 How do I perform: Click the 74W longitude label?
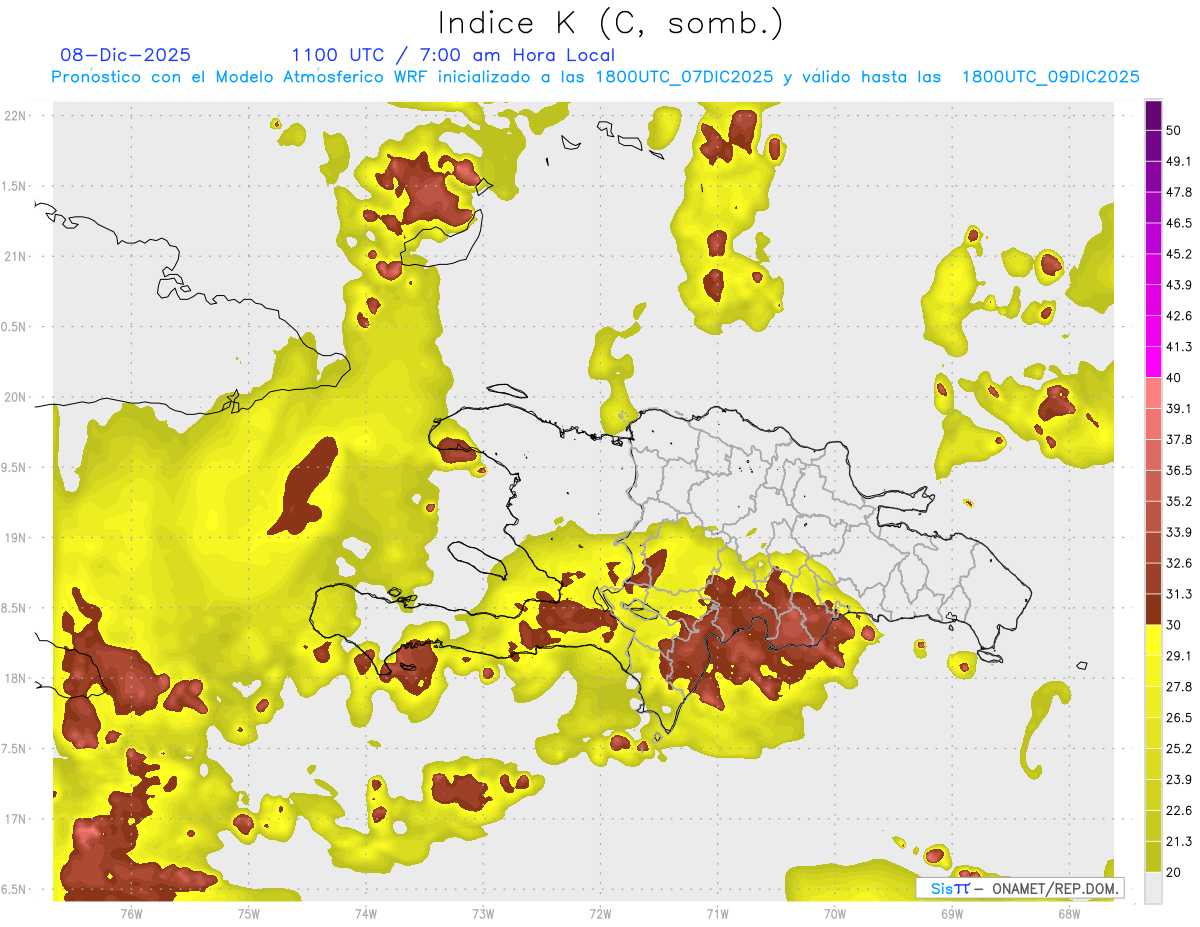pos(365,913)
